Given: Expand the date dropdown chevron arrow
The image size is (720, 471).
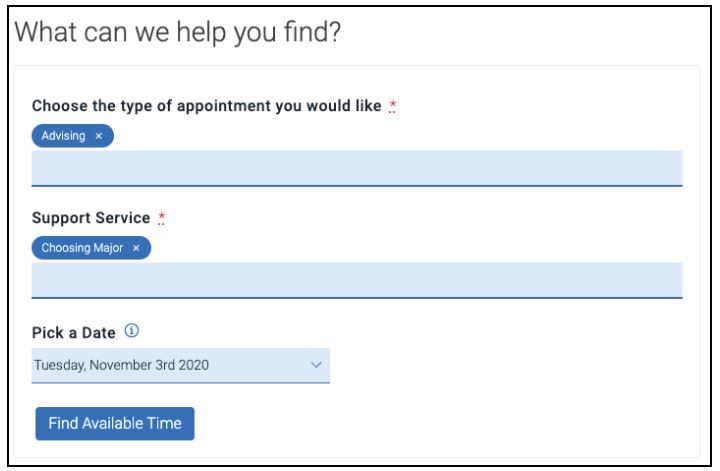Looking at the screenshot, I should (316, 365).
